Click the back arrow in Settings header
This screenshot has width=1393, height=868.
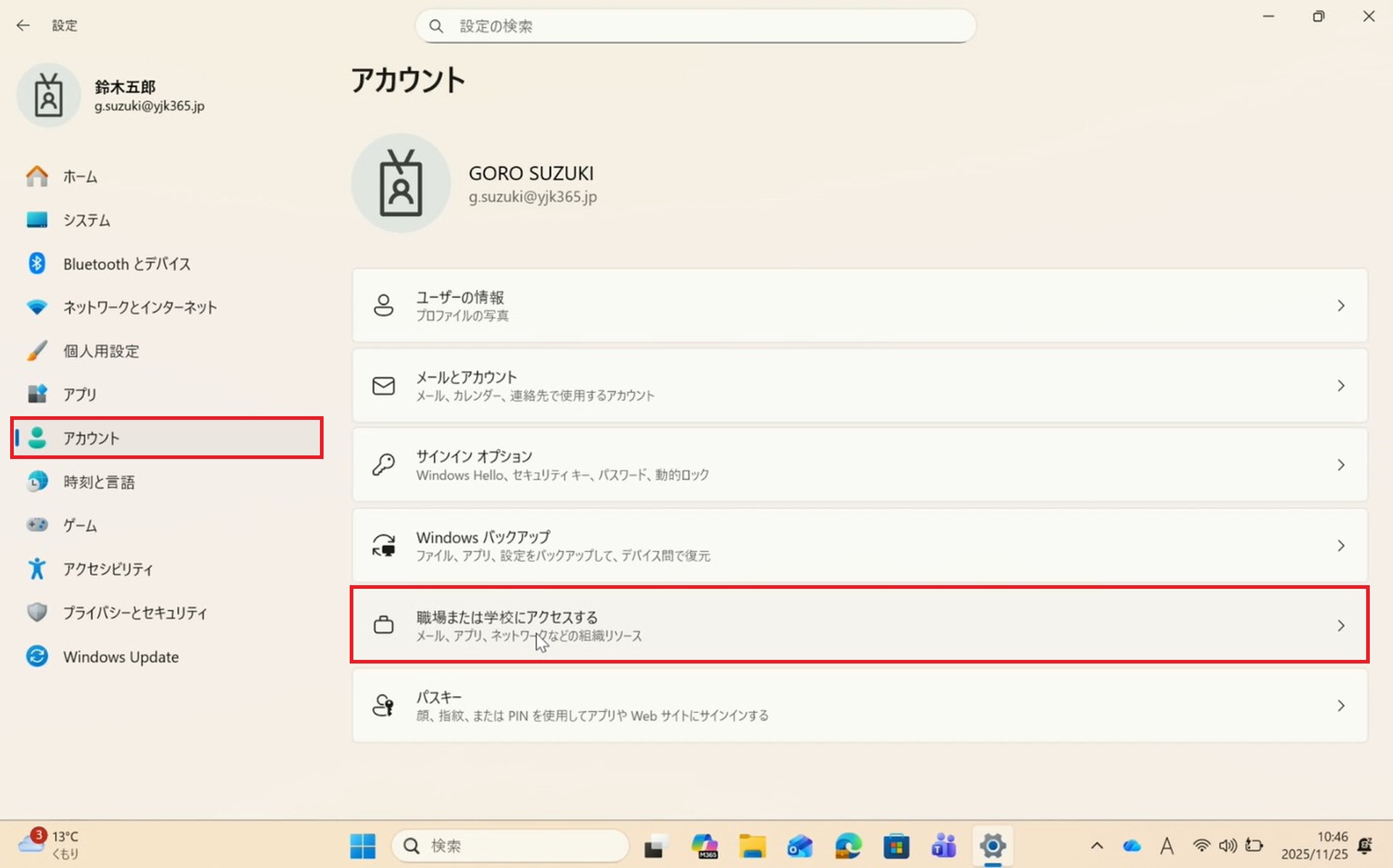pos(23,25)
